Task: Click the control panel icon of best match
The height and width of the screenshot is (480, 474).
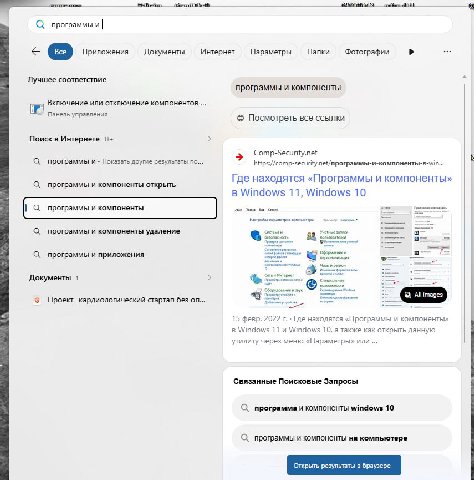Action: 36,109
